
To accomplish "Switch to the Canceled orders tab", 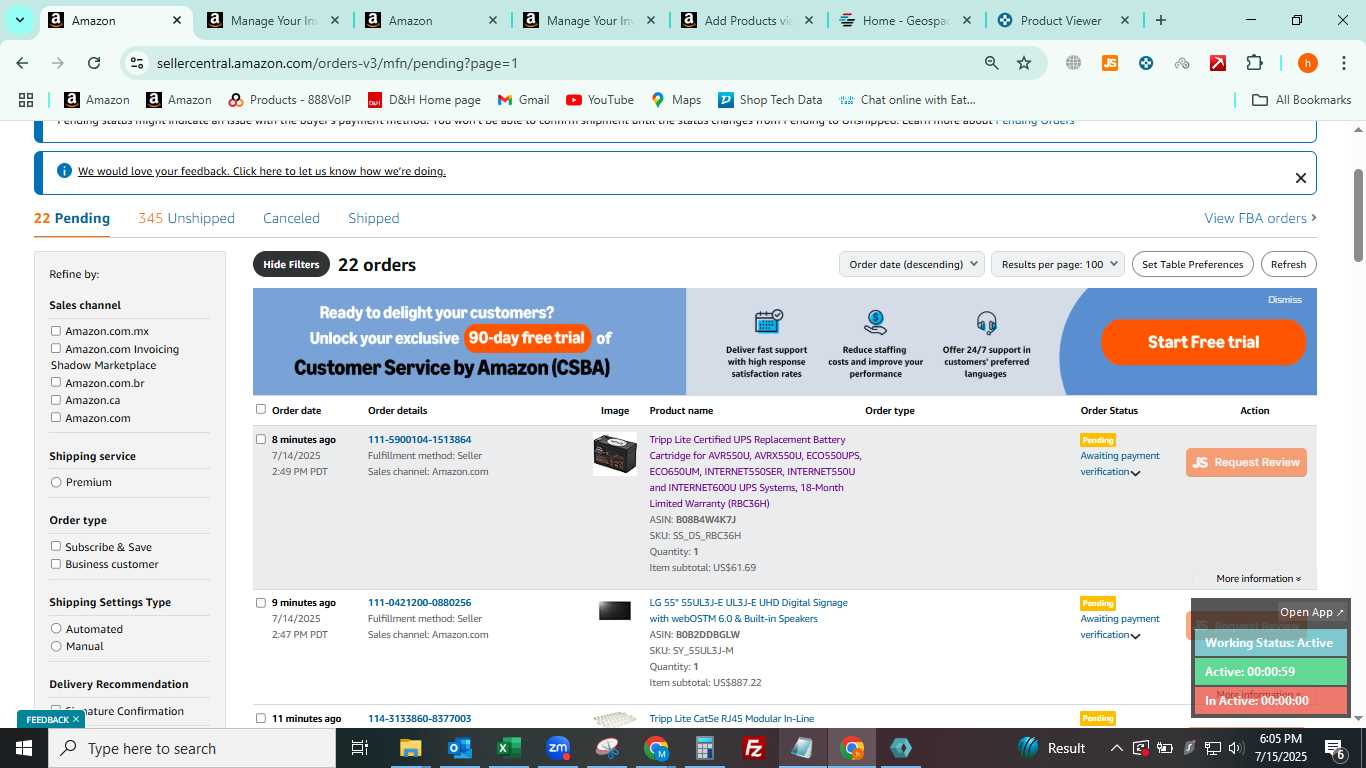I will [291, 218].
